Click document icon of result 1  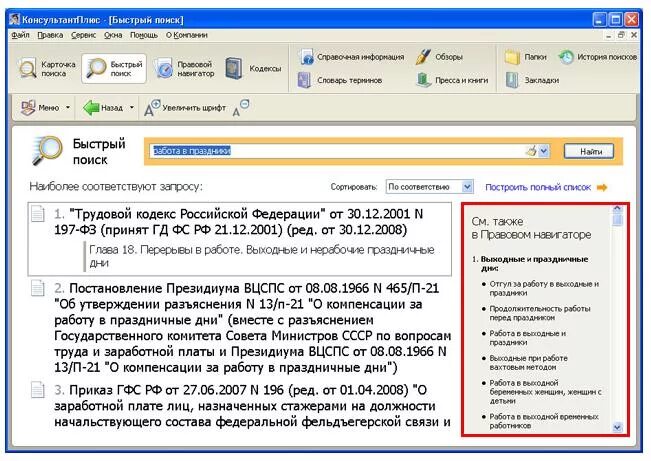pos(38,214)
